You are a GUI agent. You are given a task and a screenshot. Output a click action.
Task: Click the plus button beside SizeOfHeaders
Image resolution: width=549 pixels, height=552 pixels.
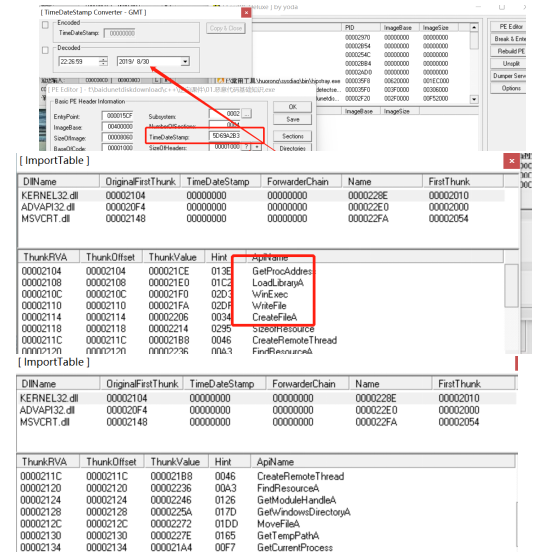click(257, 146)
